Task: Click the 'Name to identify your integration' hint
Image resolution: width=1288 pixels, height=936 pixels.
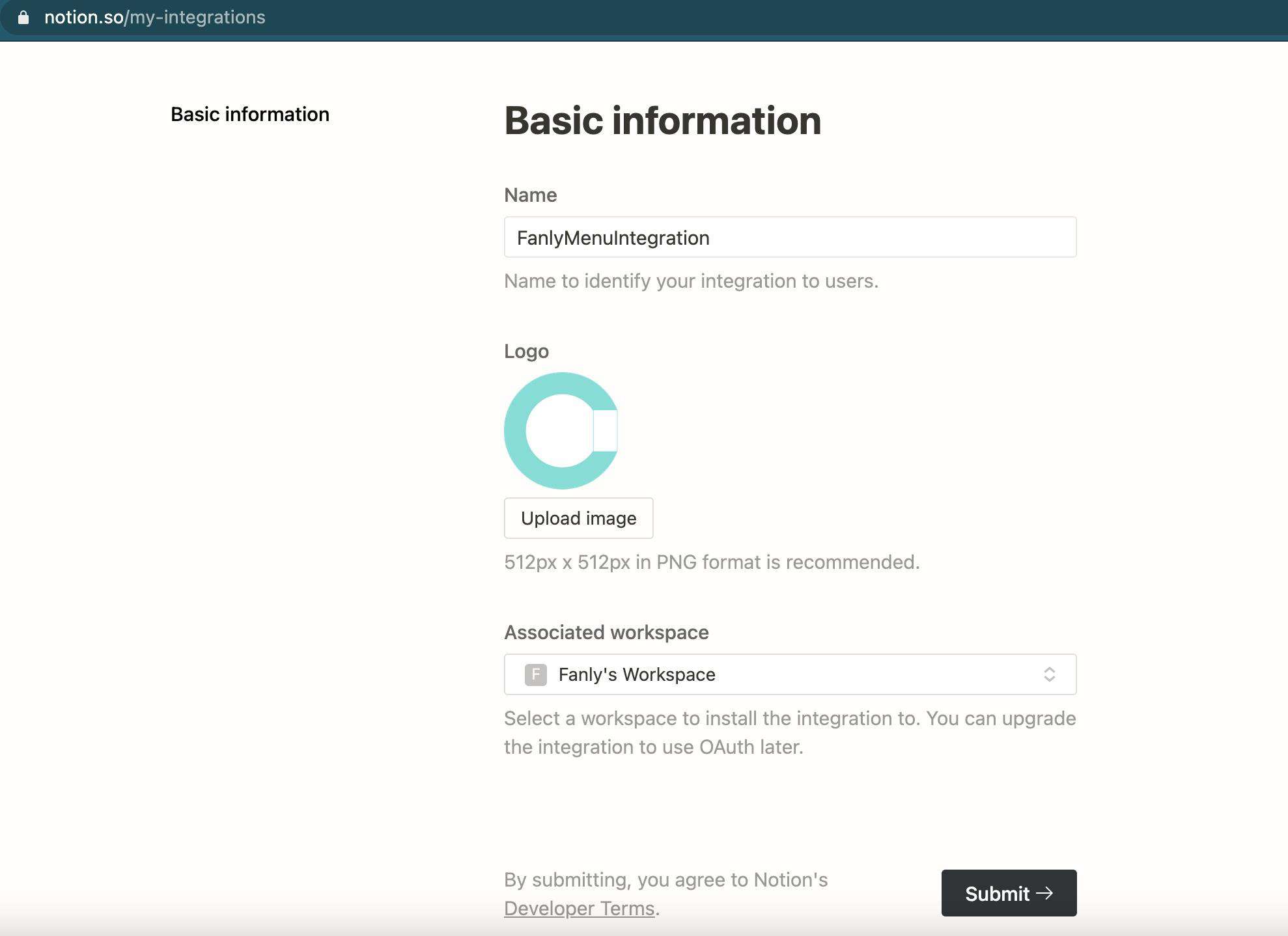Action: pos(692,281)
